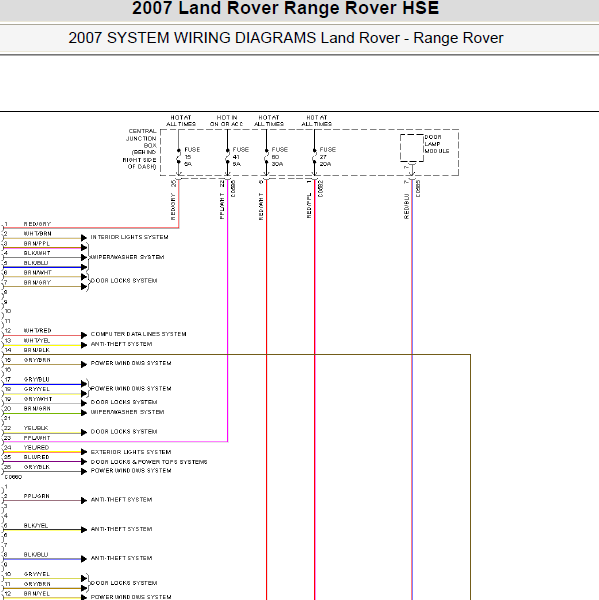Select the GRY/BLU wire label
This screenshot has width=599, height=600.
[37, 380]
